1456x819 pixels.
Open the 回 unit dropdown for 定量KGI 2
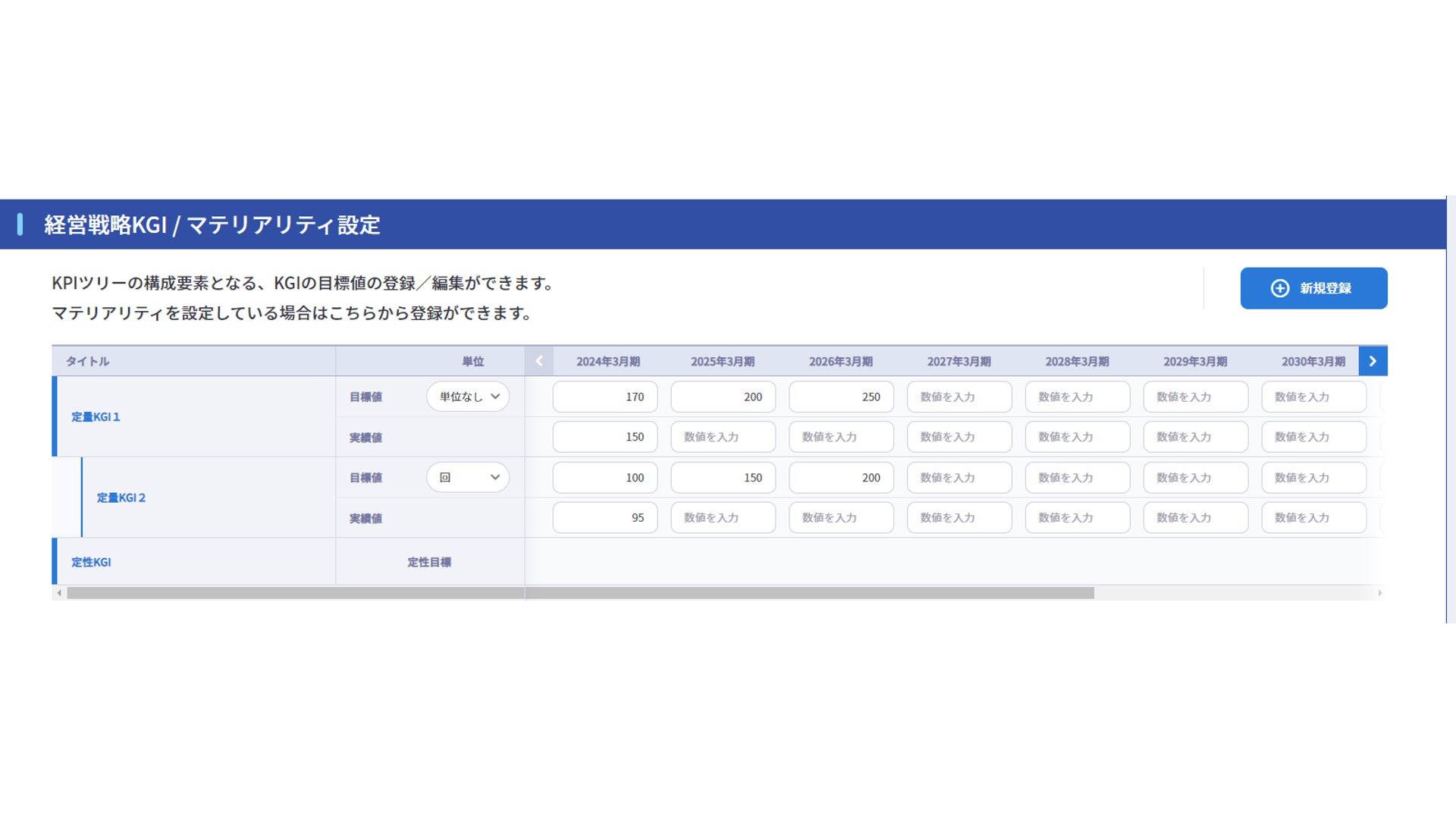(468, 478)
